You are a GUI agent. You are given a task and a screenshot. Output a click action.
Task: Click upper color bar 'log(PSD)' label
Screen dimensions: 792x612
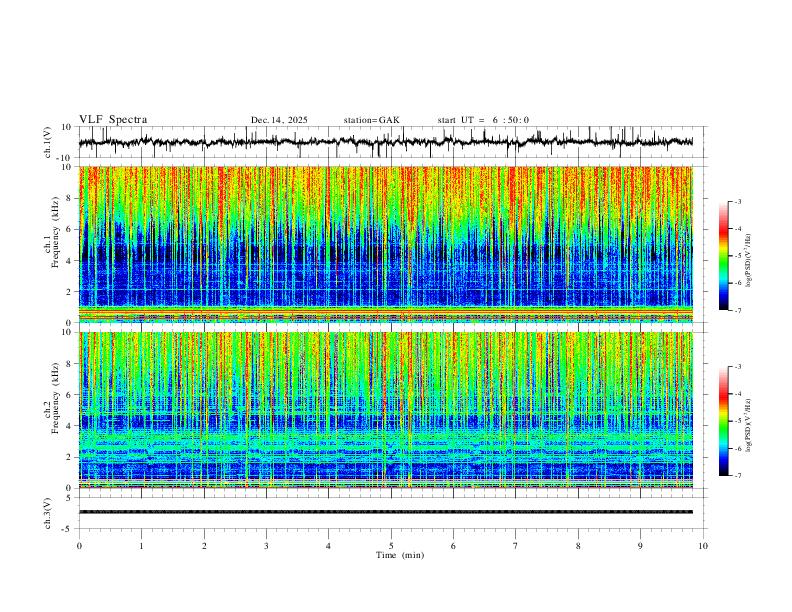[x=749, y=260]
